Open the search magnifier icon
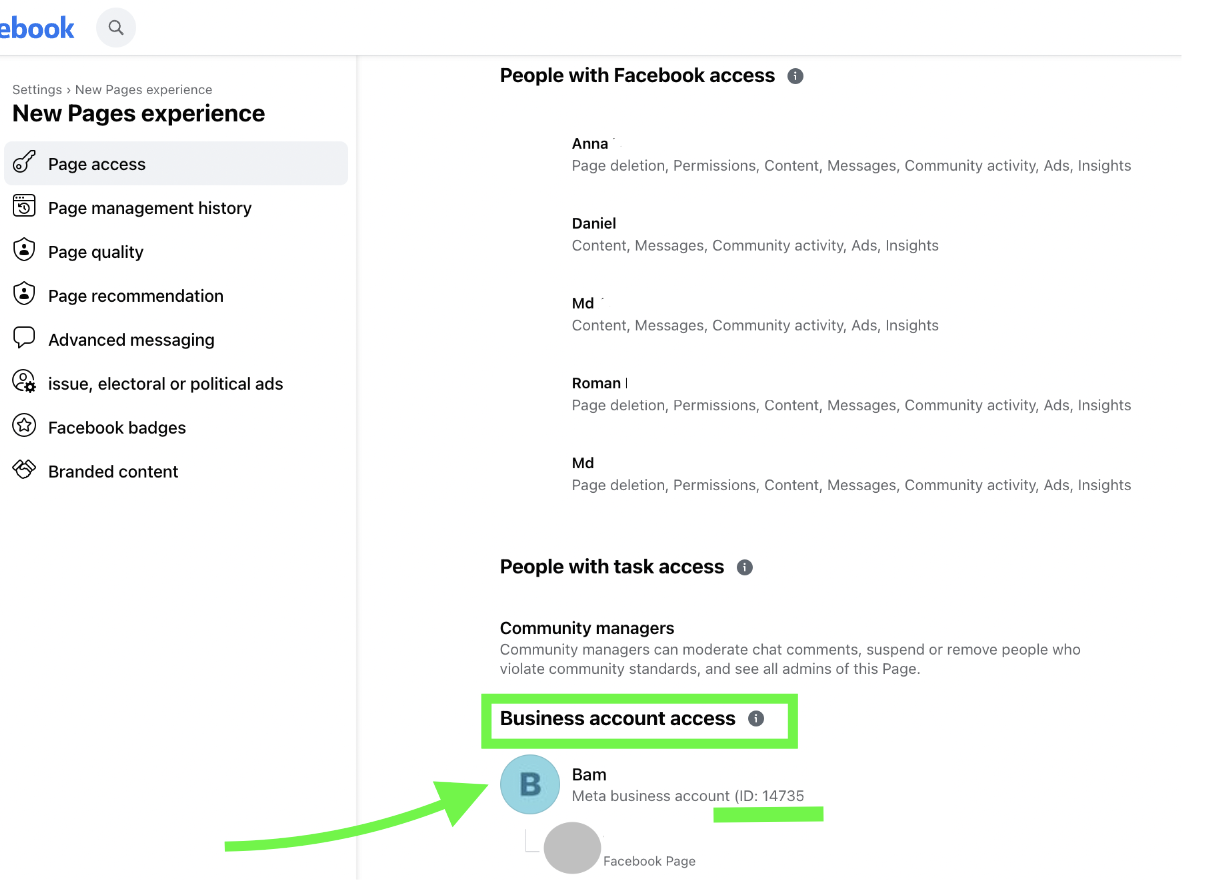1232x892 pixels. pyautogui.click(x=116, y=28)
